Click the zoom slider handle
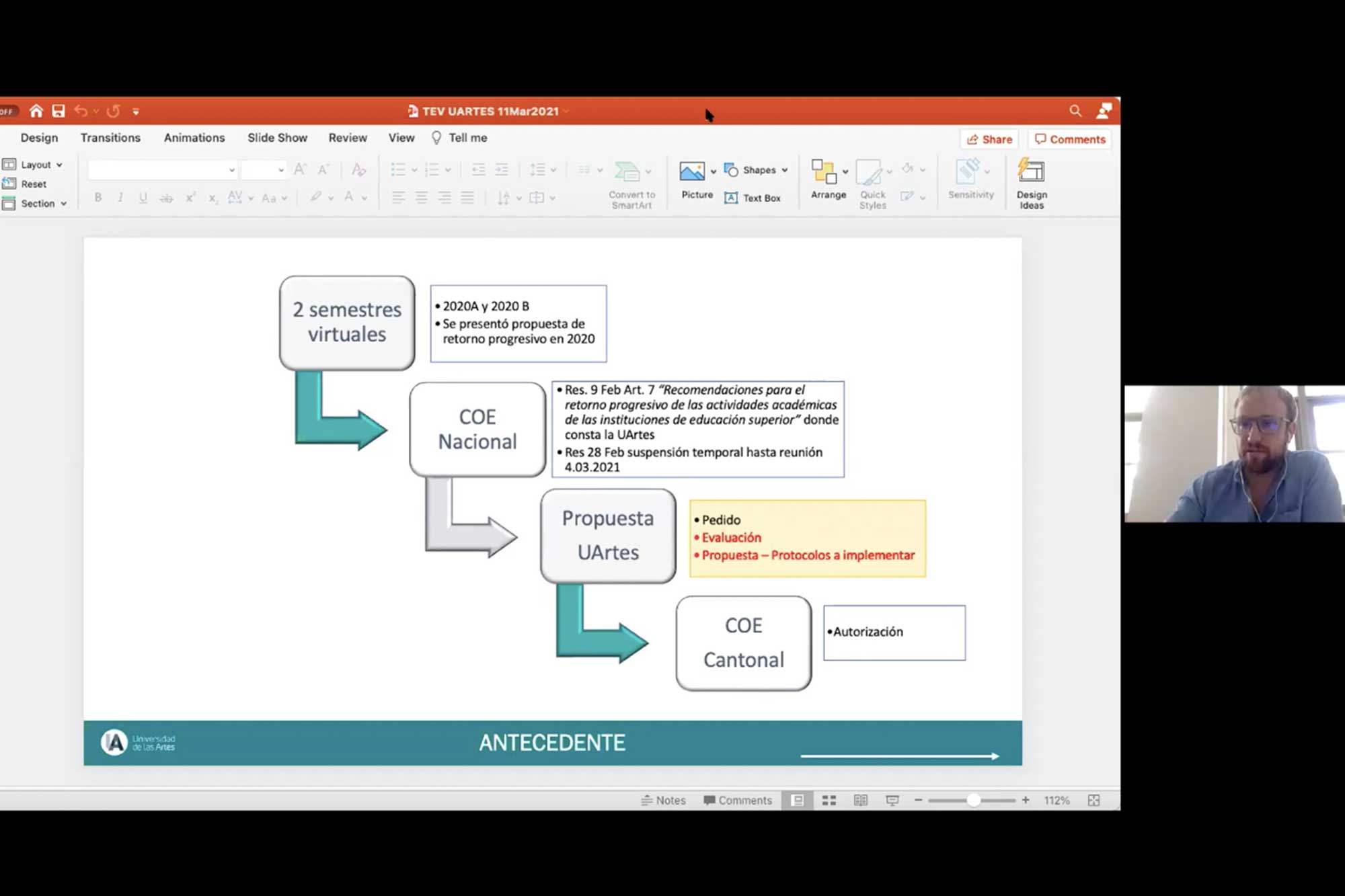Screen dimensions: 1345x896 (973, 800)
